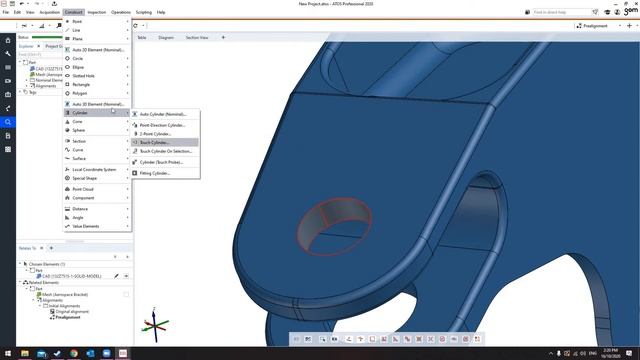Choose Auto Cylinder (Nominal)... from submenu

[165, 114]
